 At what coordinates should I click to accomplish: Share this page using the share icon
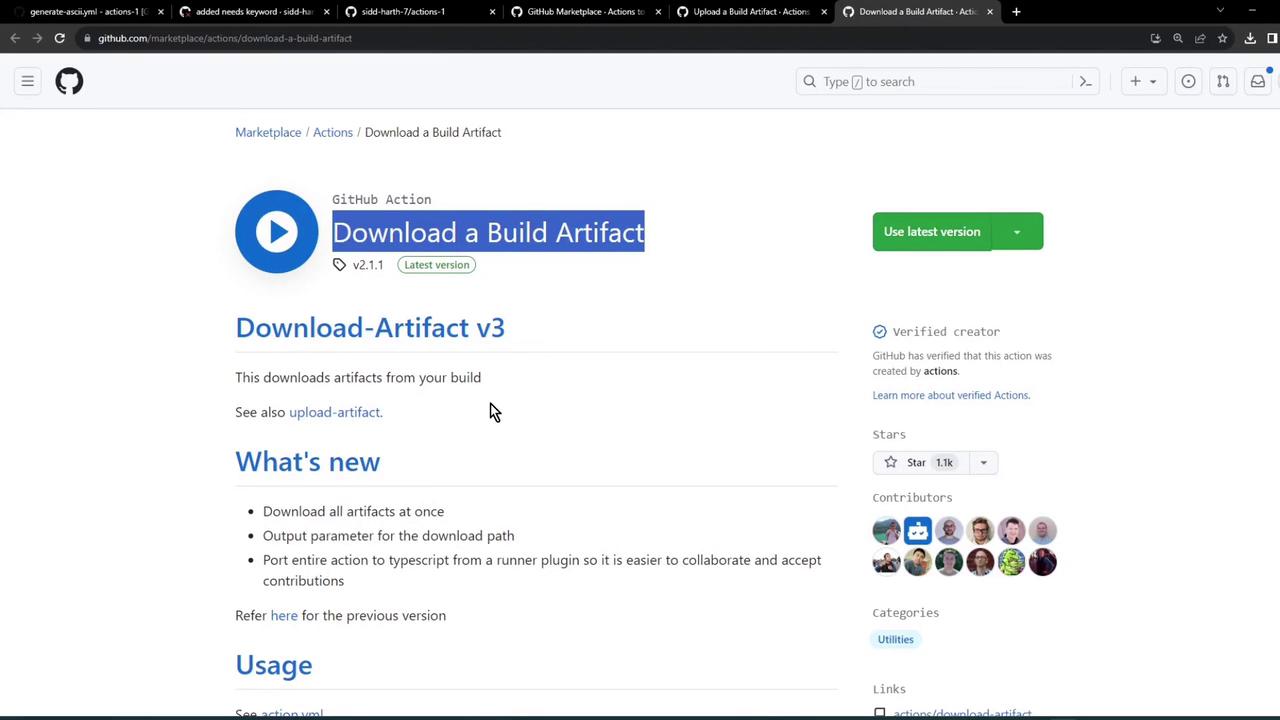[1200, 38]
